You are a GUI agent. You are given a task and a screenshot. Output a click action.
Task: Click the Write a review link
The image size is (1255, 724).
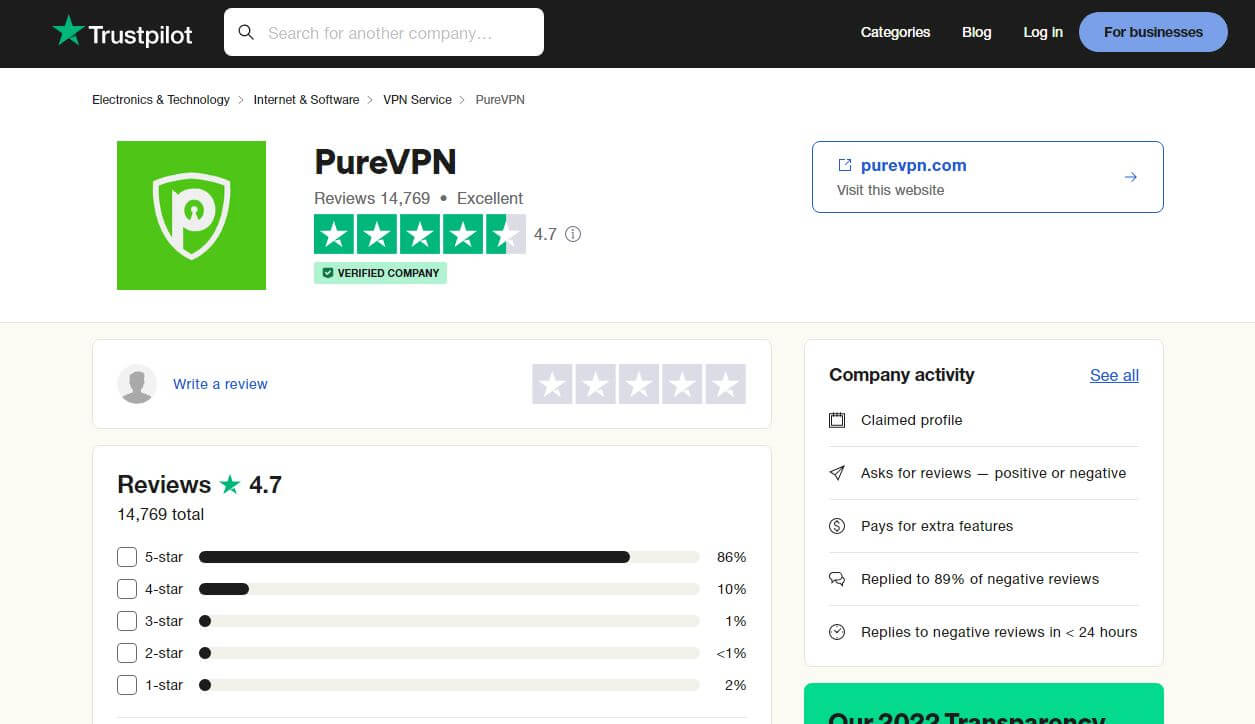pyautogui.click(x=220, y=384)
